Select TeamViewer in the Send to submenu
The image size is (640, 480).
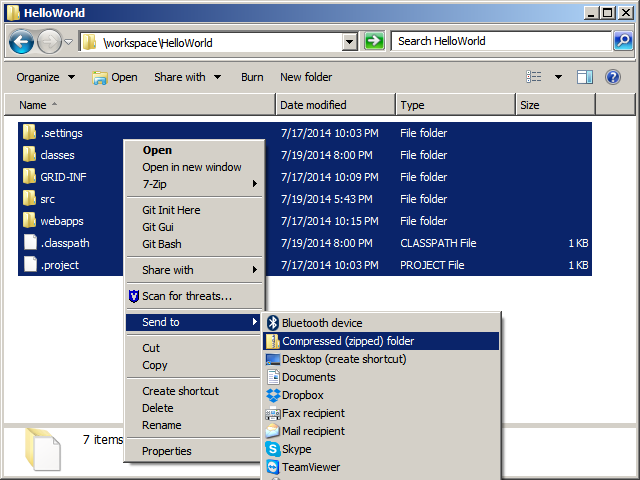coord(310,467)
